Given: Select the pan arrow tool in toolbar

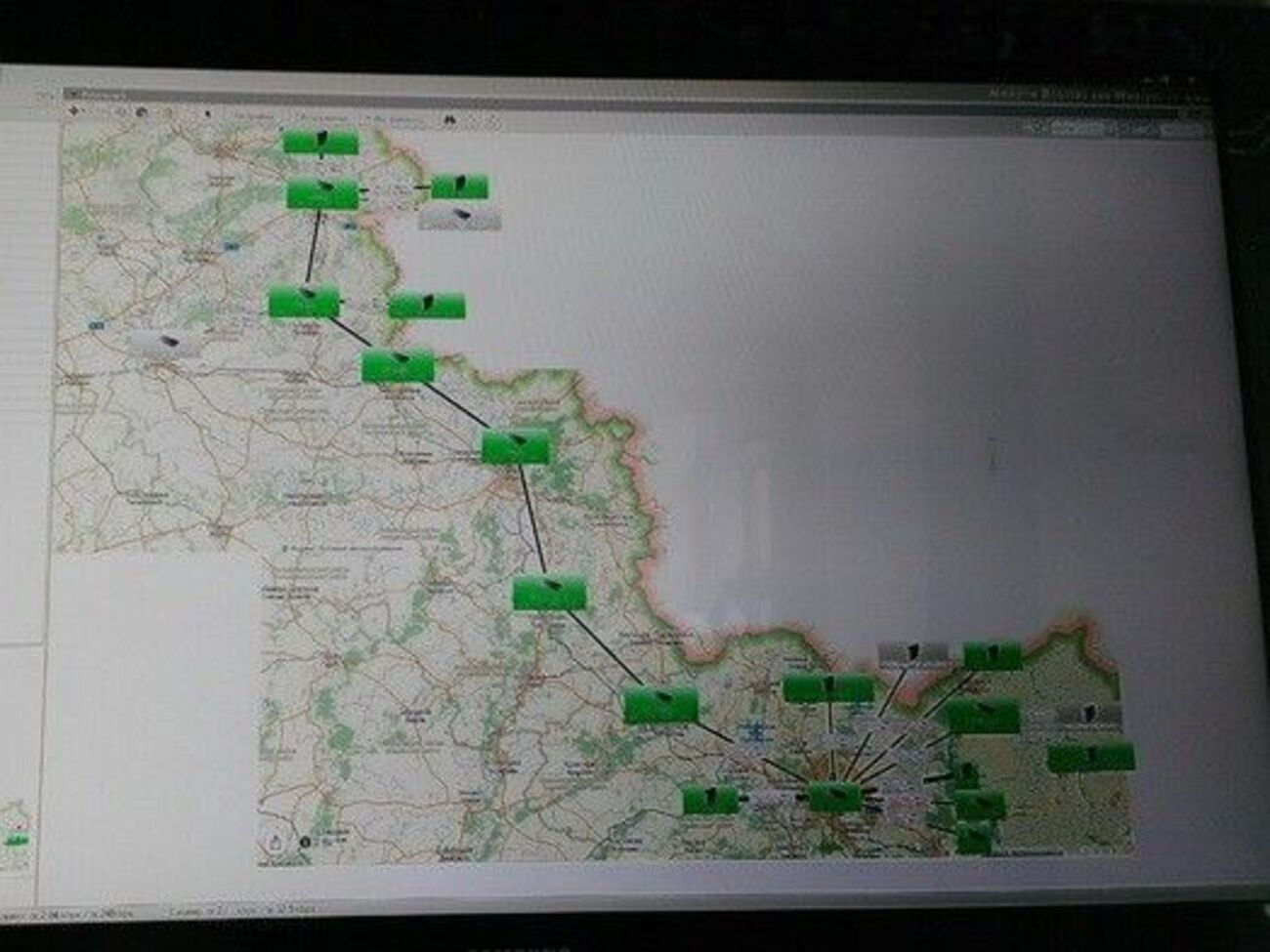Looking at the screenshot, I should coord(75,111).
